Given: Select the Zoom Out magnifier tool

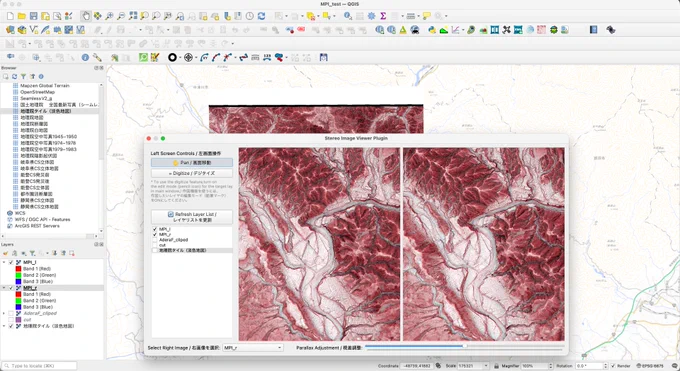Looking at the screenshot, I should [x=121, y=16].
